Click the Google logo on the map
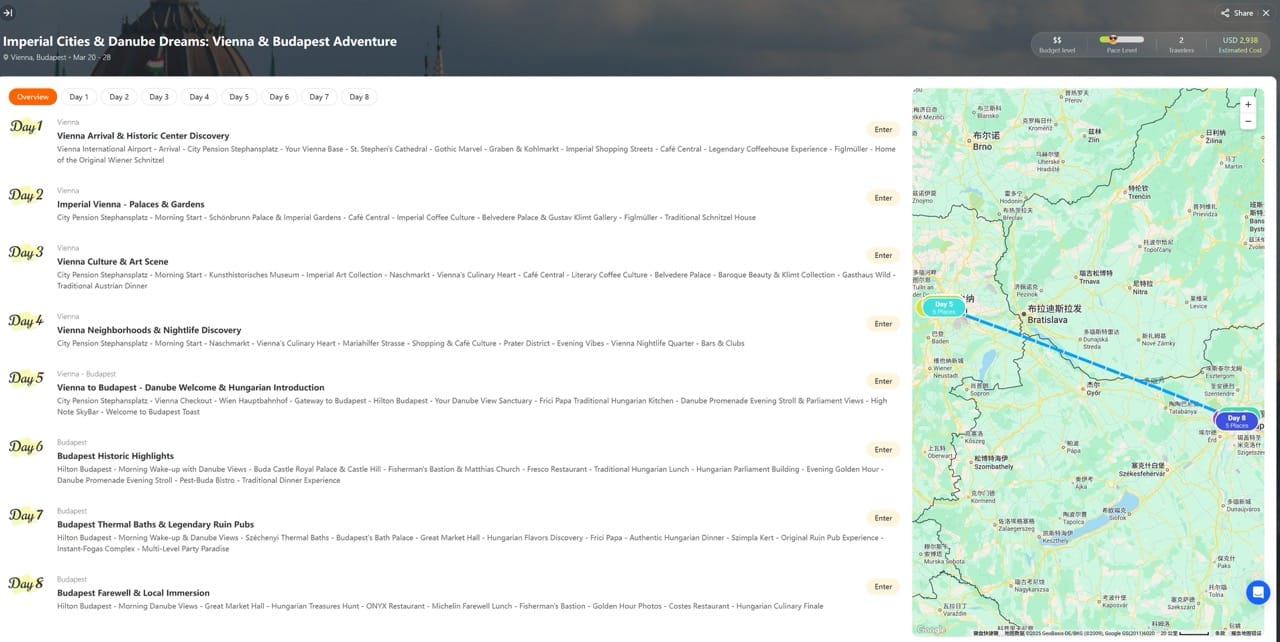Screen dimensions: 1280x642 tap(930, 629)
